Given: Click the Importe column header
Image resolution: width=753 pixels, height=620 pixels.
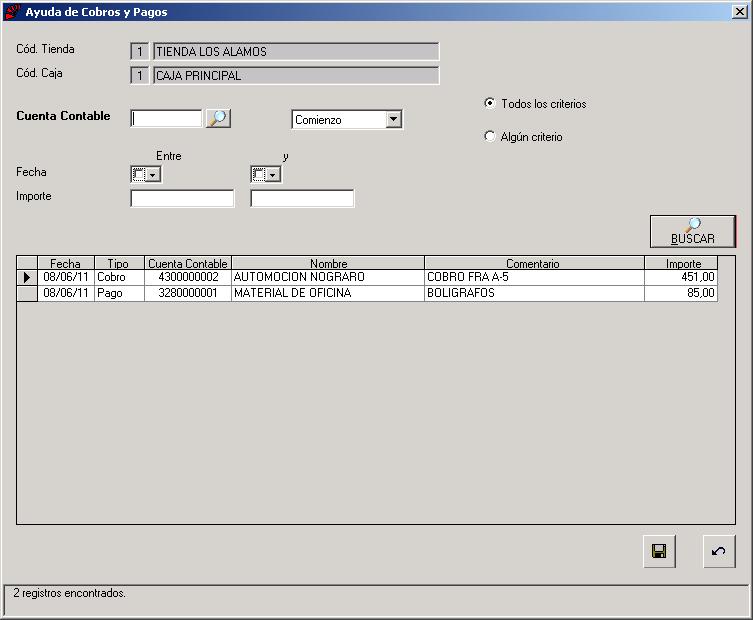Looking at the screenshot, I should [681, 263].
